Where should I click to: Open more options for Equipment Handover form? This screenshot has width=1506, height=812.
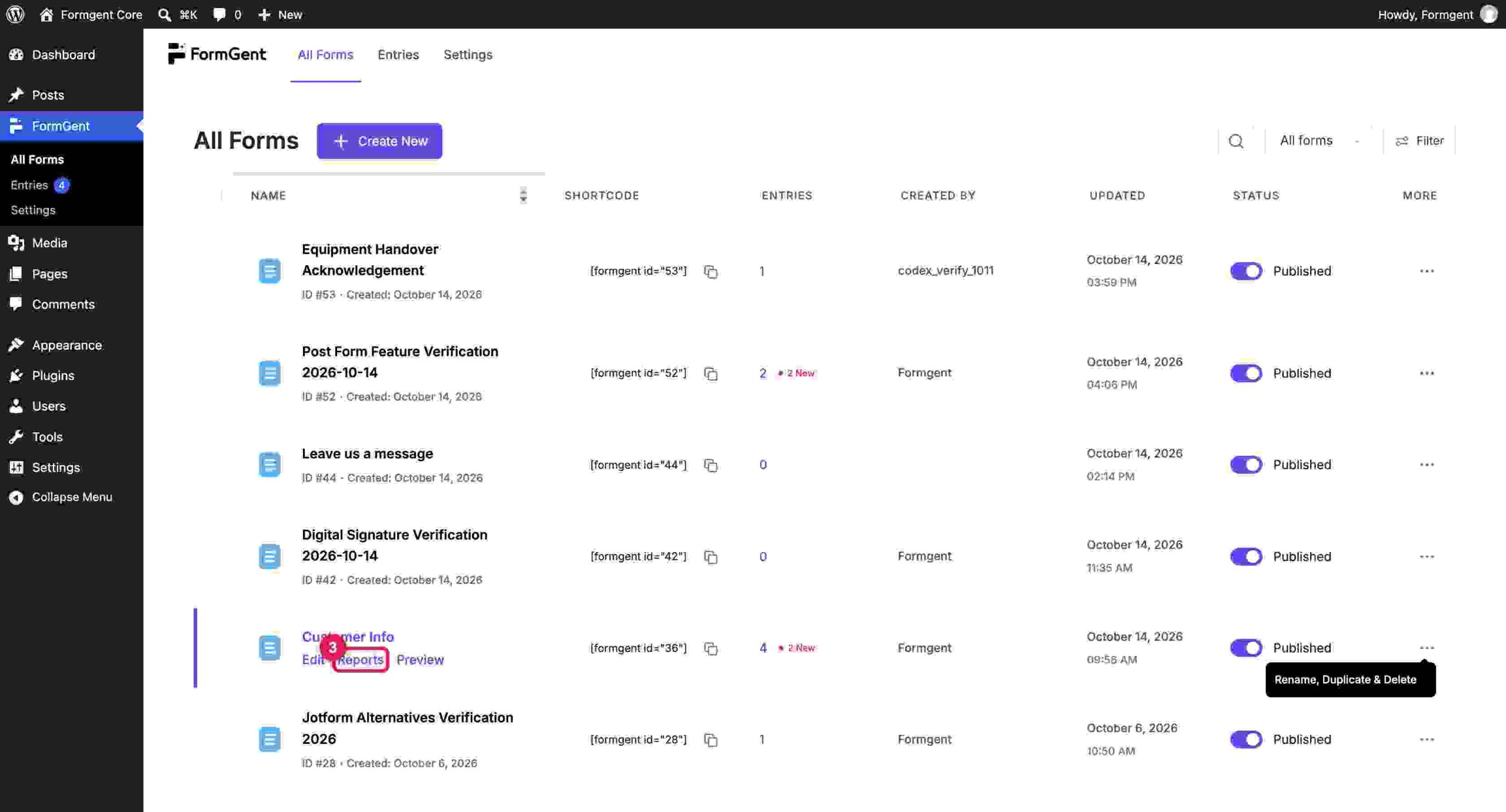1427,271
